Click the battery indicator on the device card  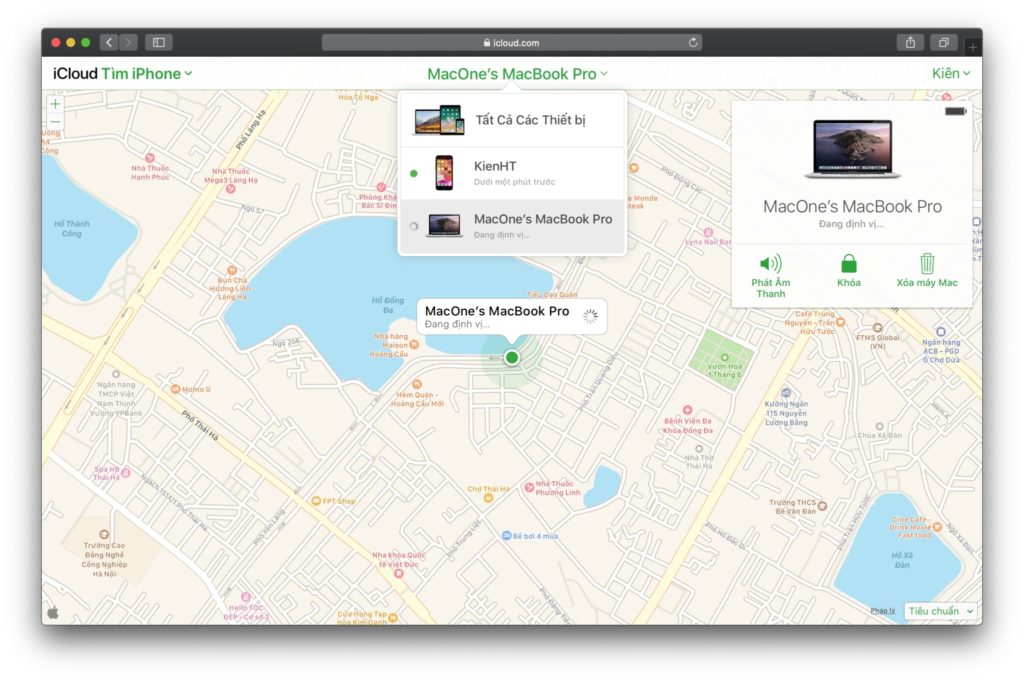tap(954, 111)
